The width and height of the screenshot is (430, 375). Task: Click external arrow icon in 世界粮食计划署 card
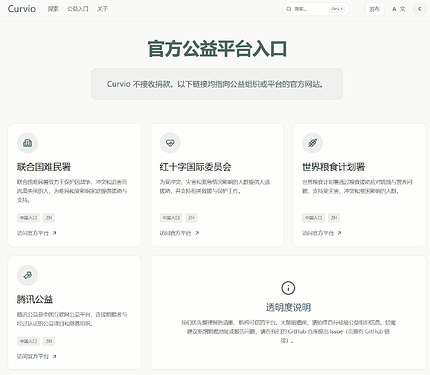pos(339,233)
